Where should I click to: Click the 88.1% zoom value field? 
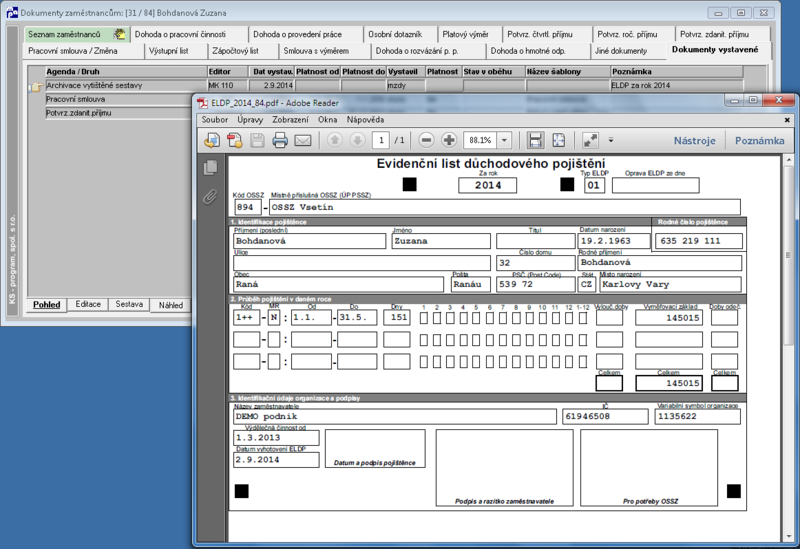[480, 140]
